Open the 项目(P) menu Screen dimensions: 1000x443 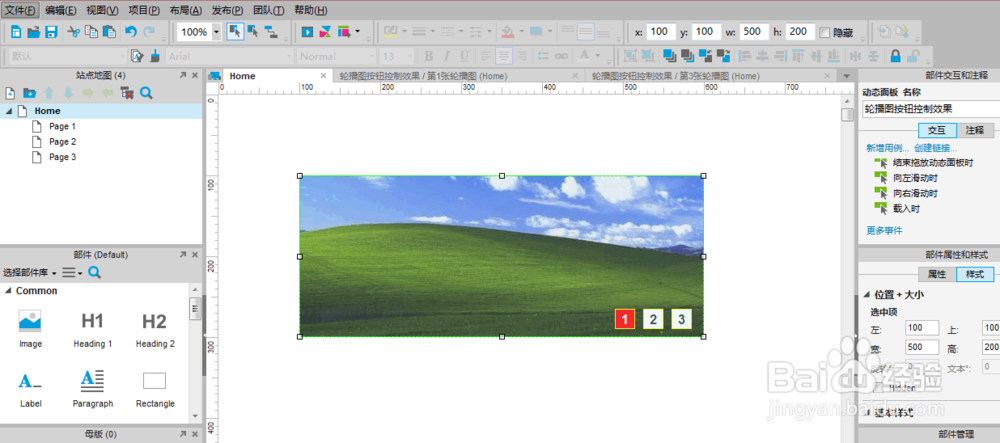(x=144, y=10)
